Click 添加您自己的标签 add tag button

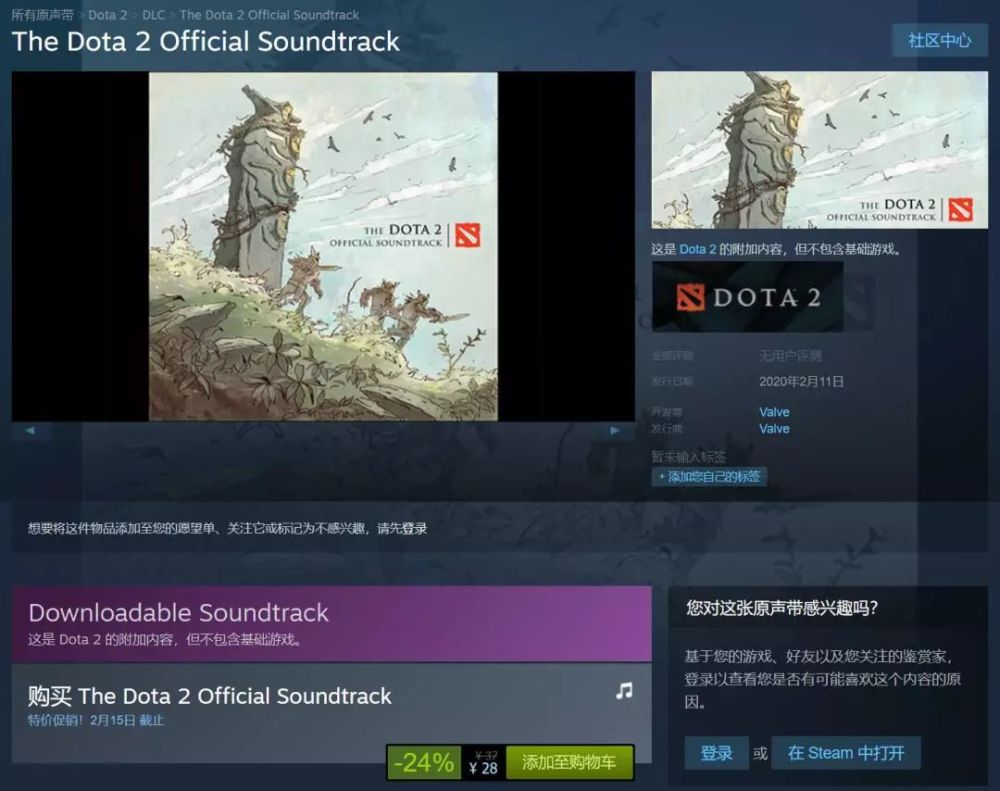click(709, 477)
